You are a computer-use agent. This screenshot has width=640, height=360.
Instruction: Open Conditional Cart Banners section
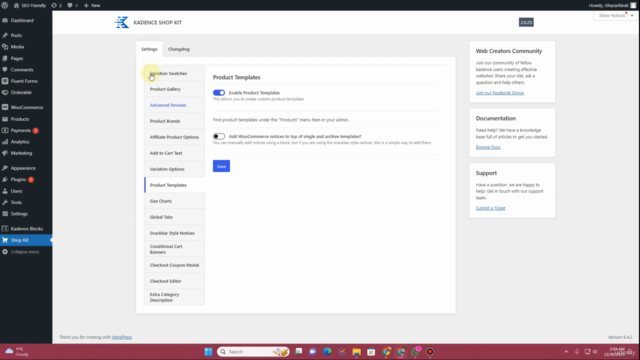[174, 249]
